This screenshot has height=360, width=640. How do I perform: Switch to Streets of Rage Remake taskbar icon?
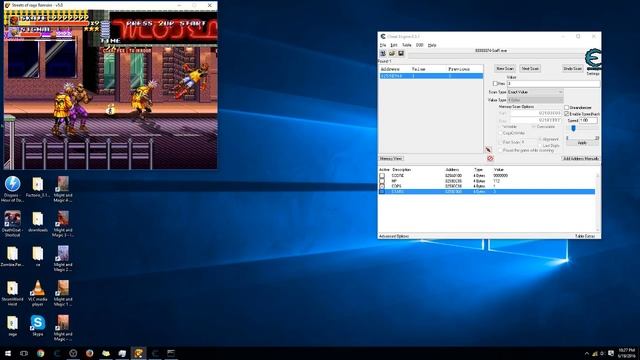pos(138,353)
